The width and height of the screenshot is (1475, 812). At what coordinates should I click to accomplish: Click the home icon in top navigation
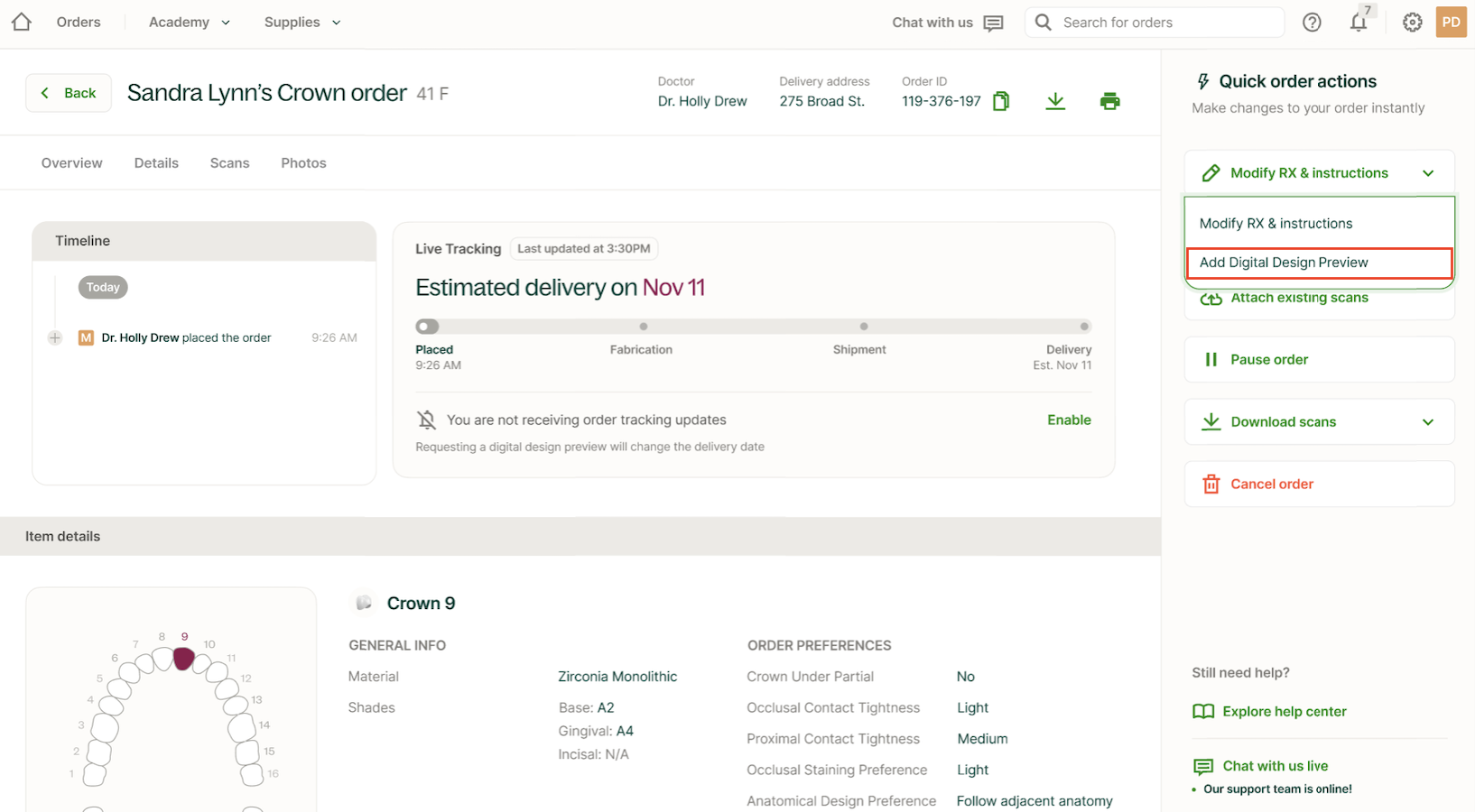(22, 22)
